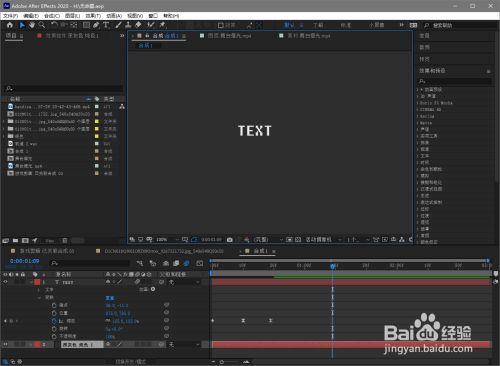This screenshot has height=366, width=500.
Task: Click the Project panel search field
Action: pyautogui.click(x=64, y=89)
